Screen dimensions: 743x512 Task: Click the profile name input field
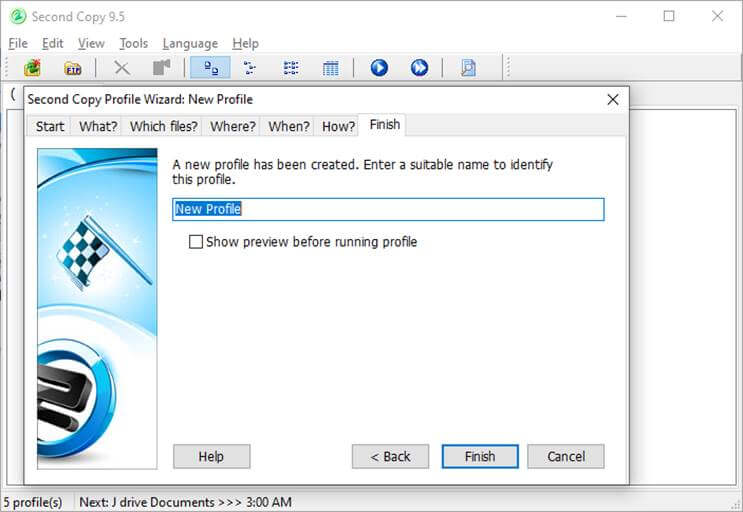coord(388,209)
